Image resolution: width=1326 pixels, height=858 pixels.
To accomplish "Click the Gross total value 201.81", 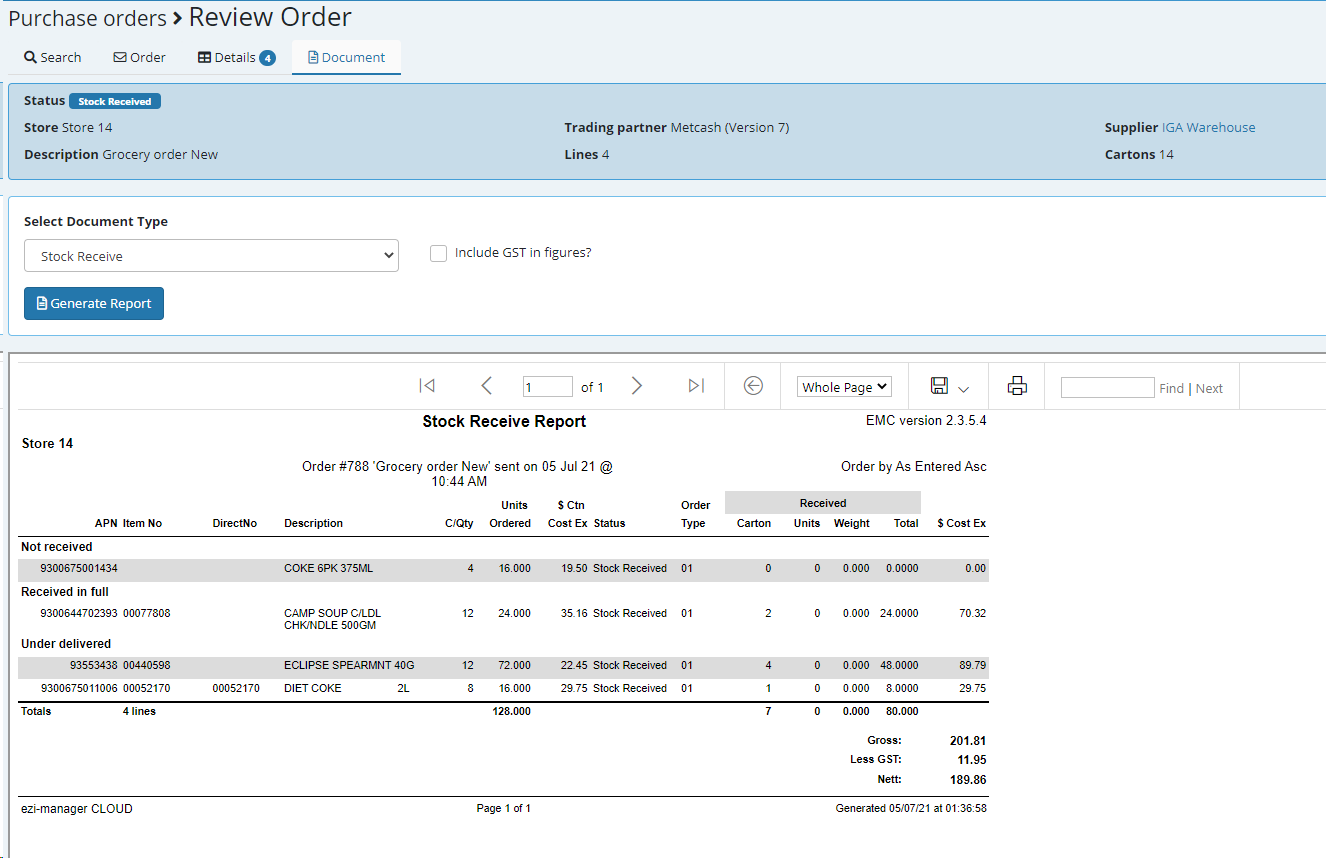I will (967, 741).
